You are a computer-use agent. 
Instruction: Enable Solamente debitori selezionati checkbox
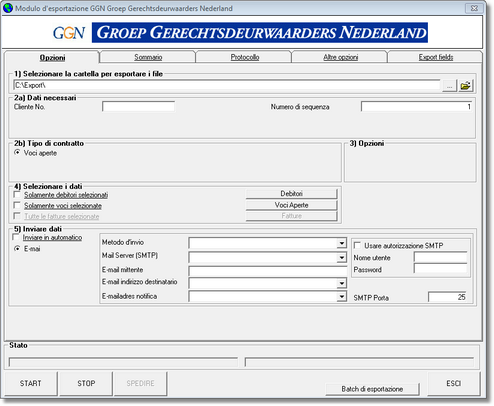[17, 195]
